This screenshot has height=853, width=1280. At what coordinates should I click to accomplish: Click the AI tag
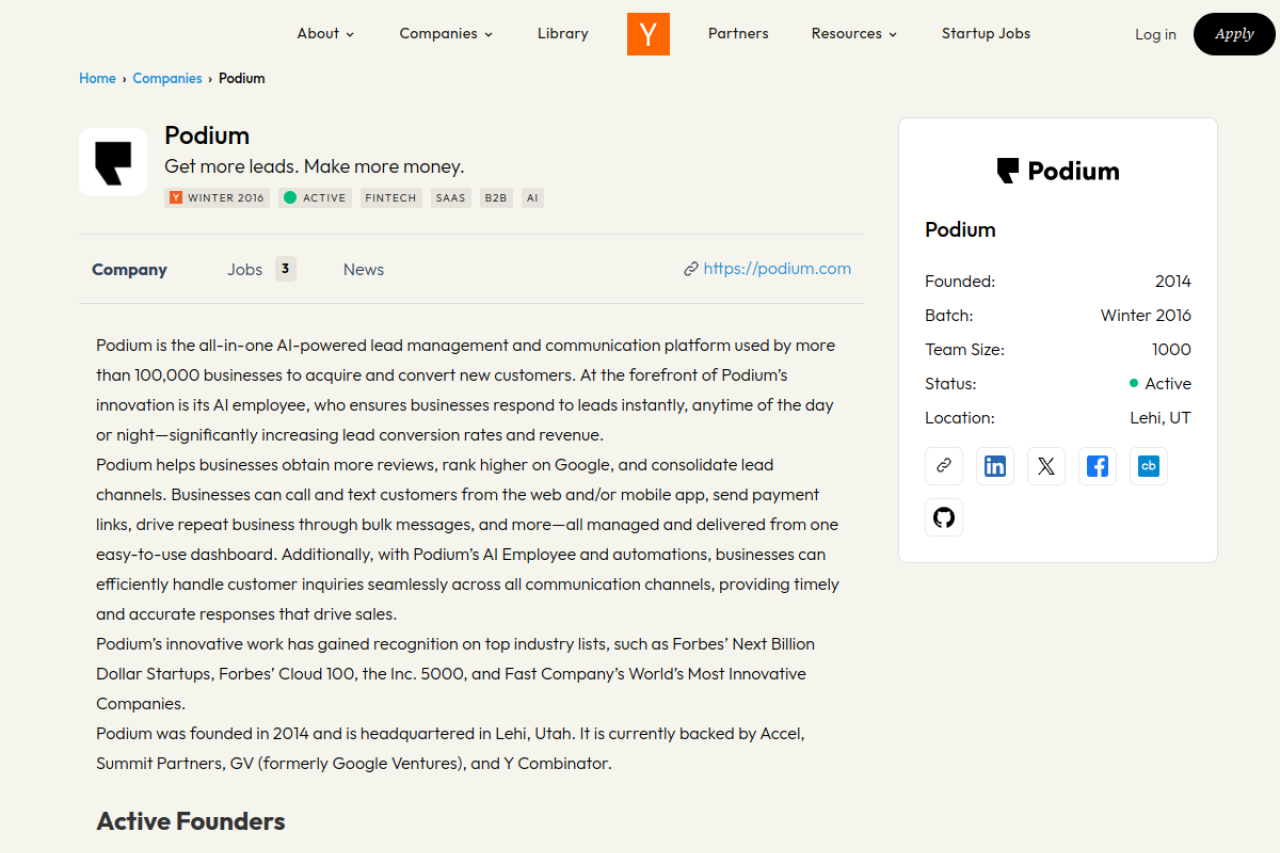pos(533,198)
